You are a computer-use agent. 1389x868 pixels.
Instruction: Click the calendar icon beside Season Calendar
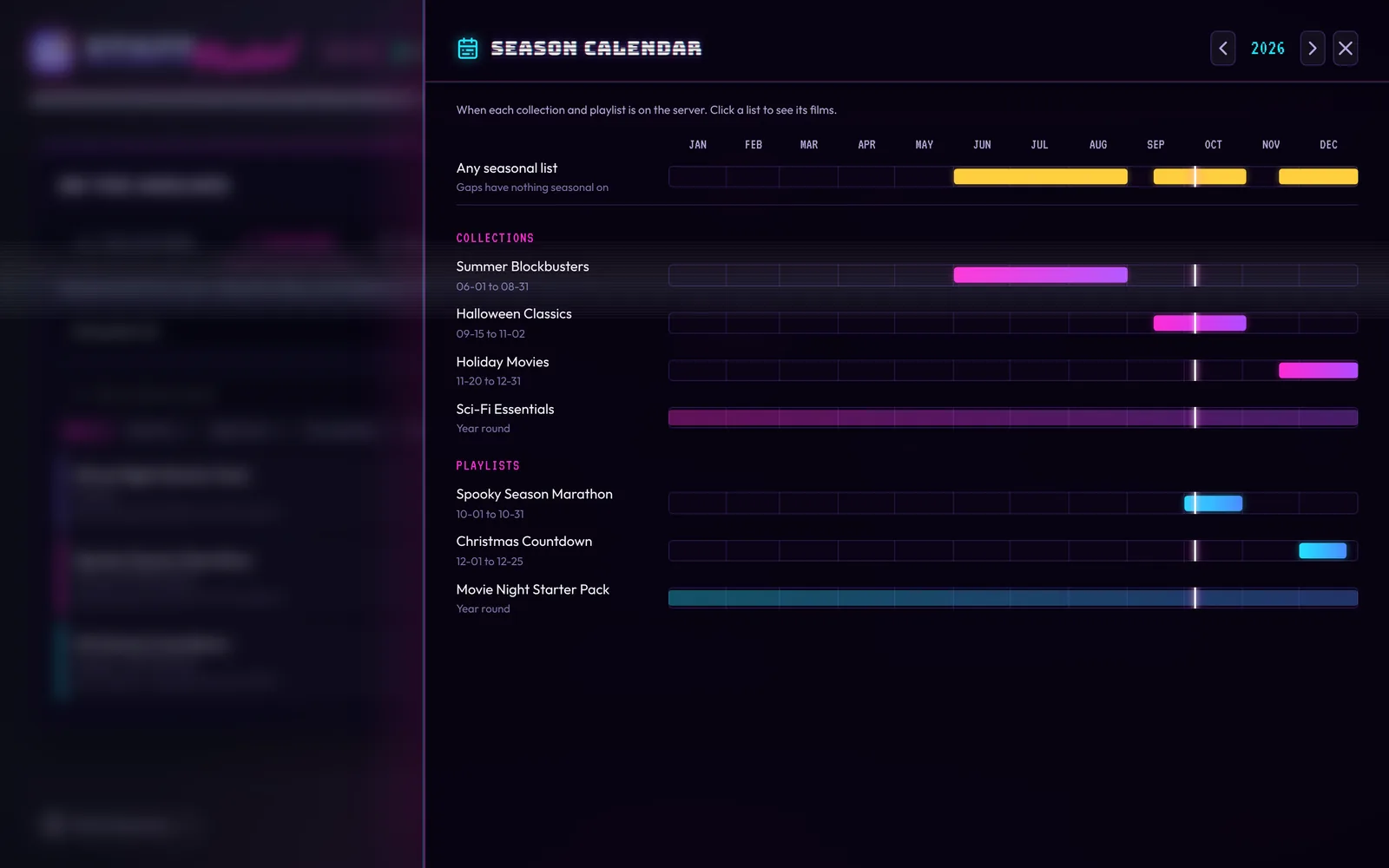point(467,49)
